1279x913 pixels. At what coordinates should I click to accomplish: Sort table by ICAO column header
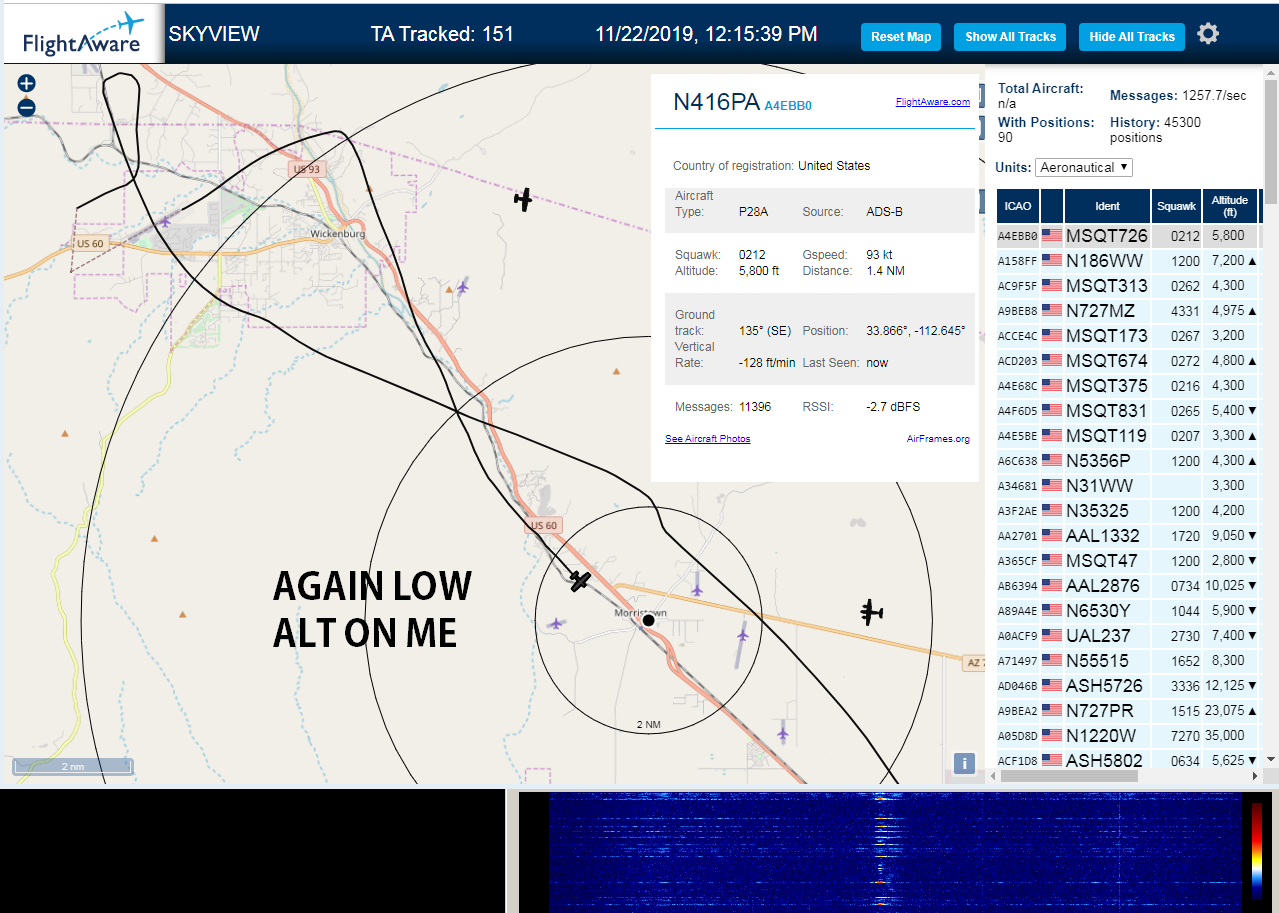point(1018,206)
